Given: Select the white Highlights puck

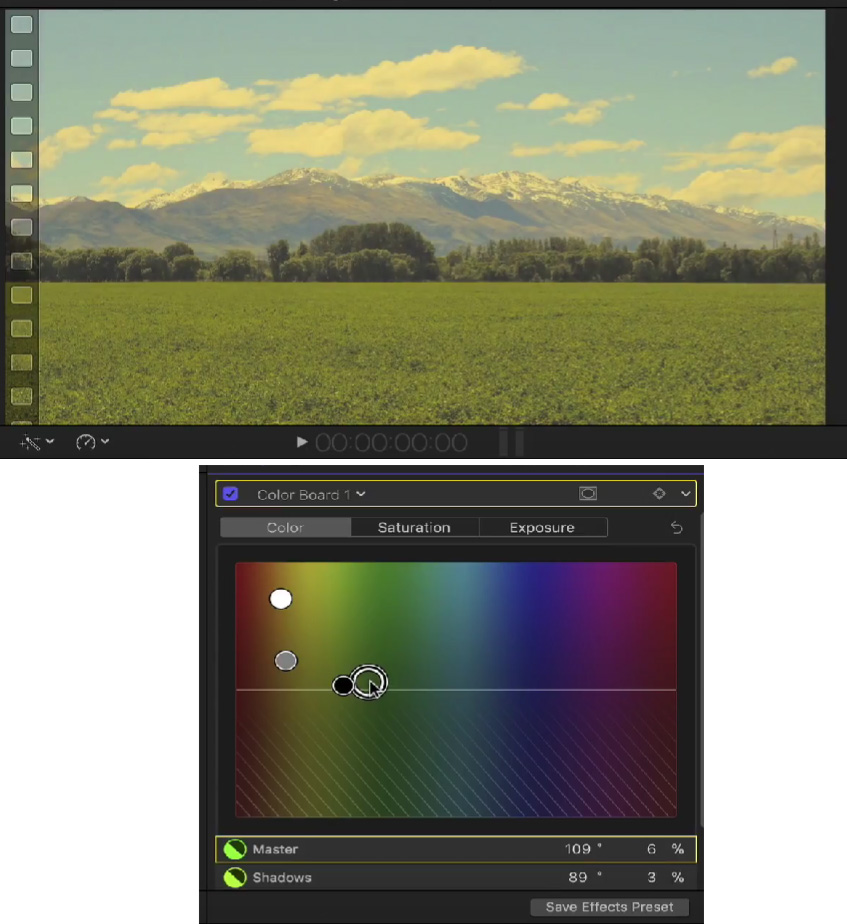Looking at the screenshot, I should click(281, 599).
